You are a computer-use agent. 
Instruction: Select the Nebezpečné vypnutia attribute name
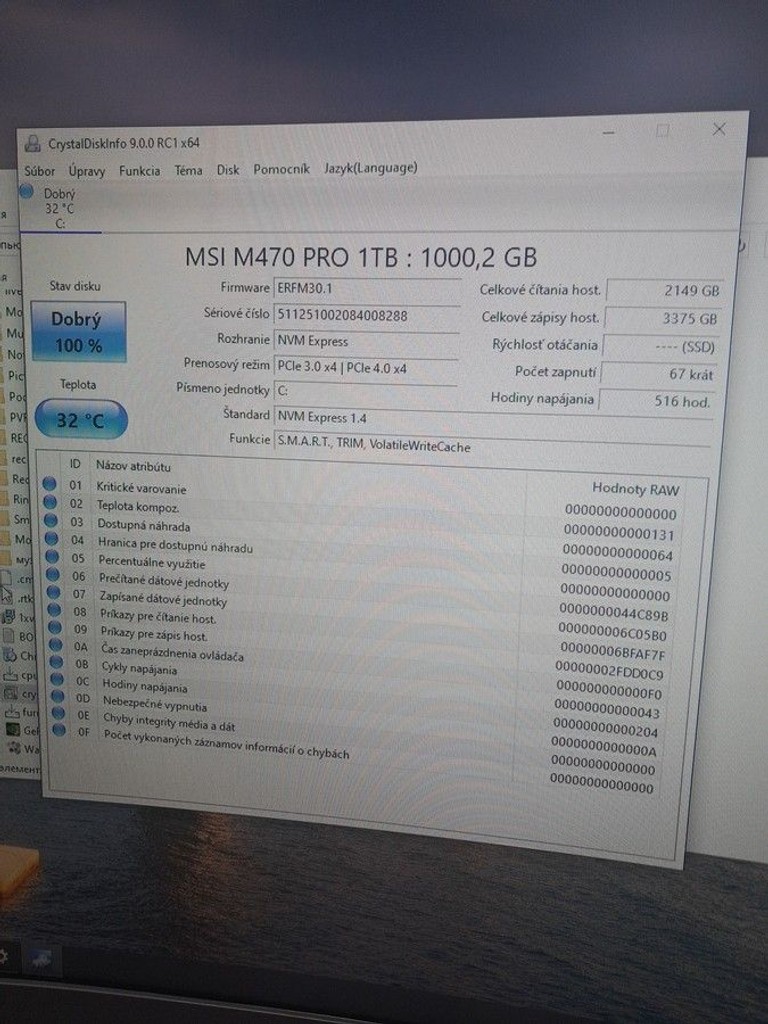click(155, 704)
